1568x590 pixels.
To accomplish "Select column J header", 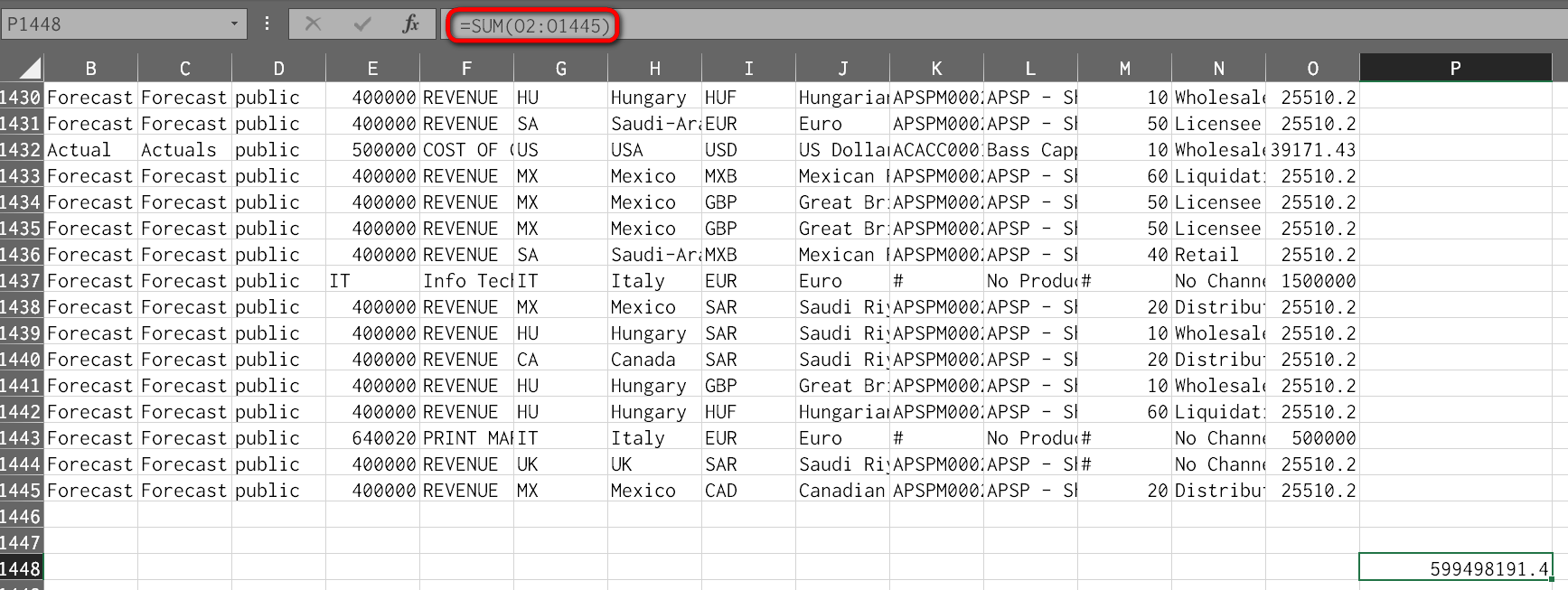I will pos(843,69).
